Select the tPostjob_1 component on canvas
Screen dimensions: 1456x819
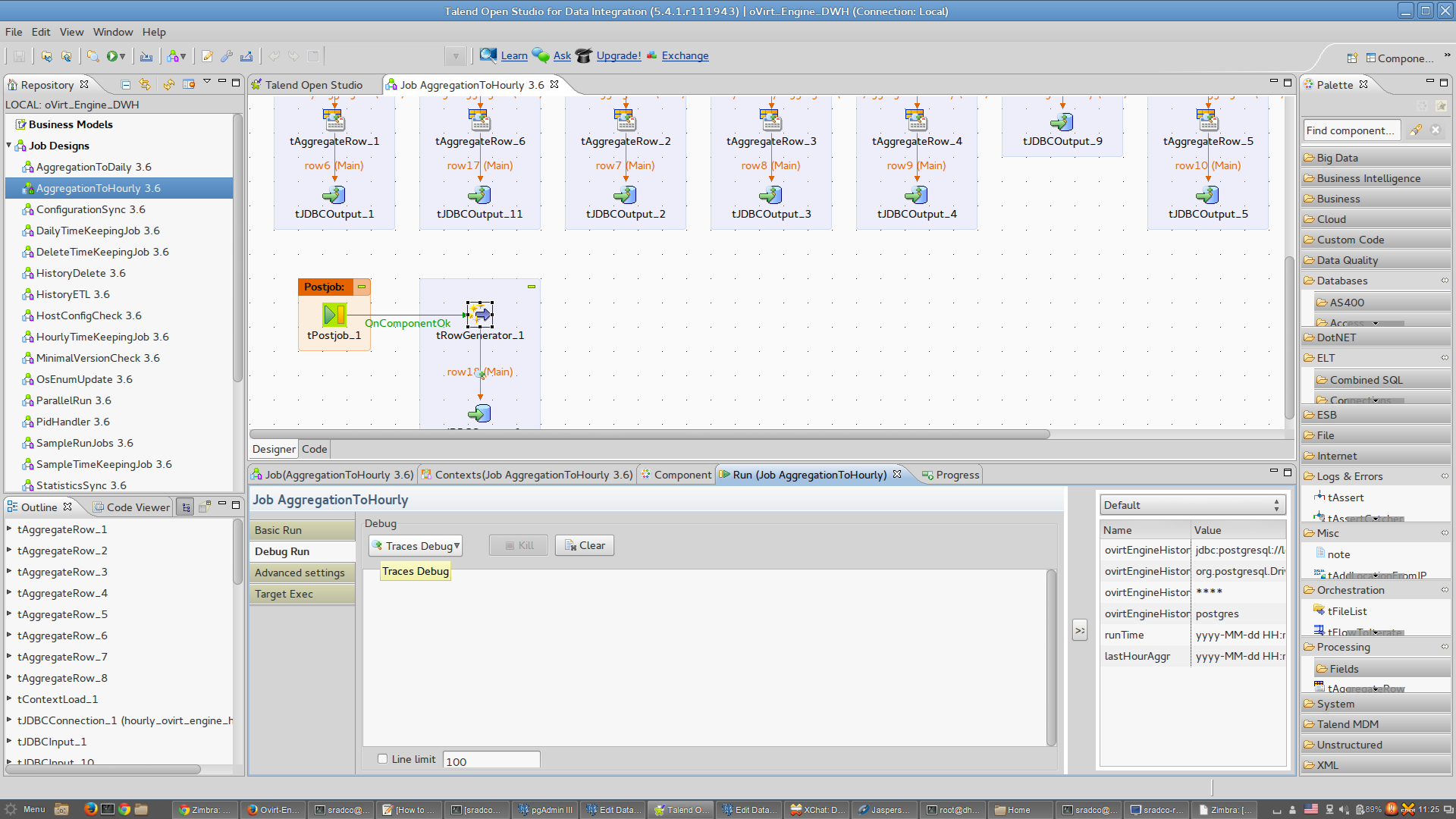(x=334, y=314)
